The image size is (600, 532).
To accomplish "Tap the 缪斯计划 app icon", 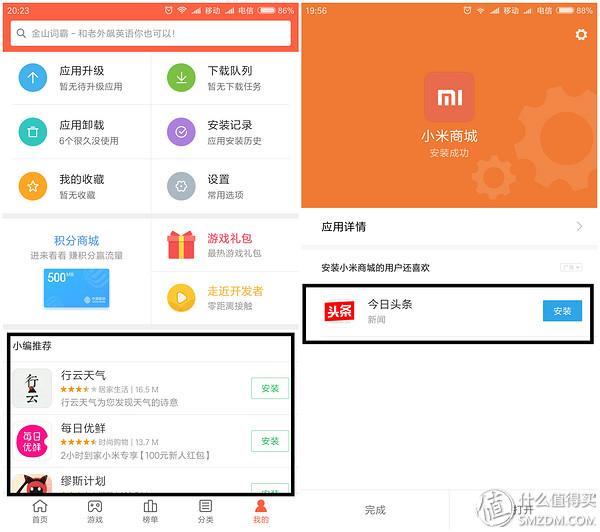I will 32,484.
